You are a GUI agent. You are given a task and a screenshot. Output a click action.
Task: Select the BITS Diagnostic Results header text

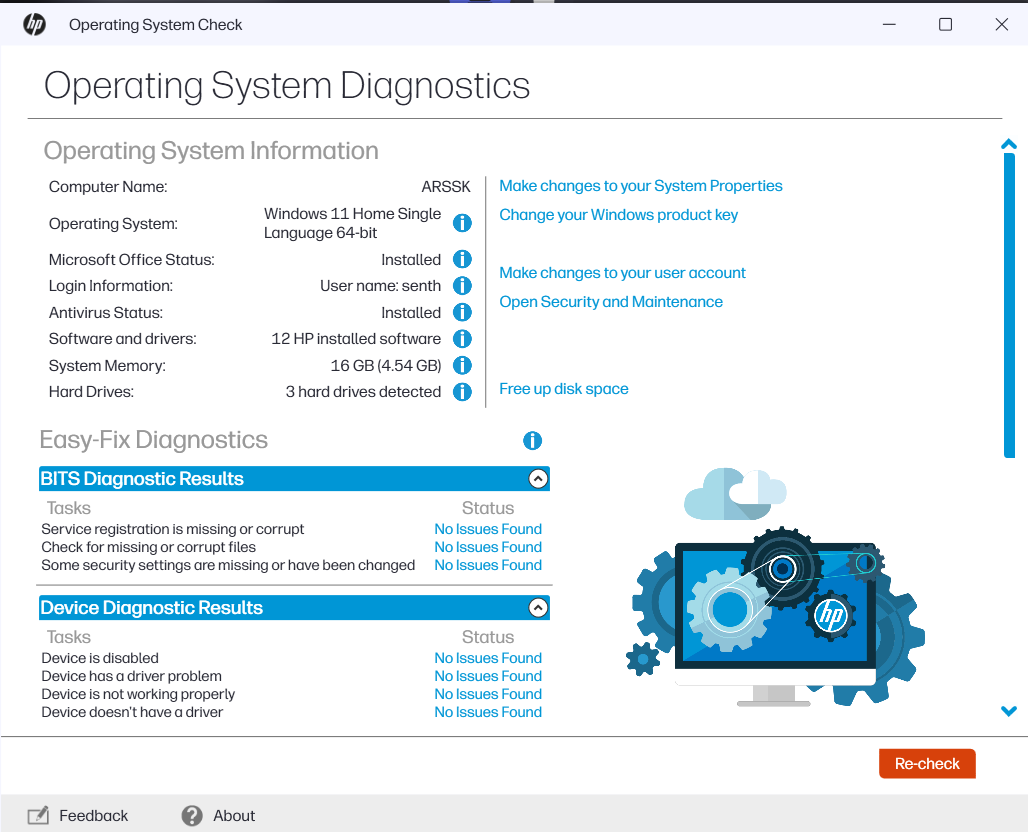click(142, 479)
